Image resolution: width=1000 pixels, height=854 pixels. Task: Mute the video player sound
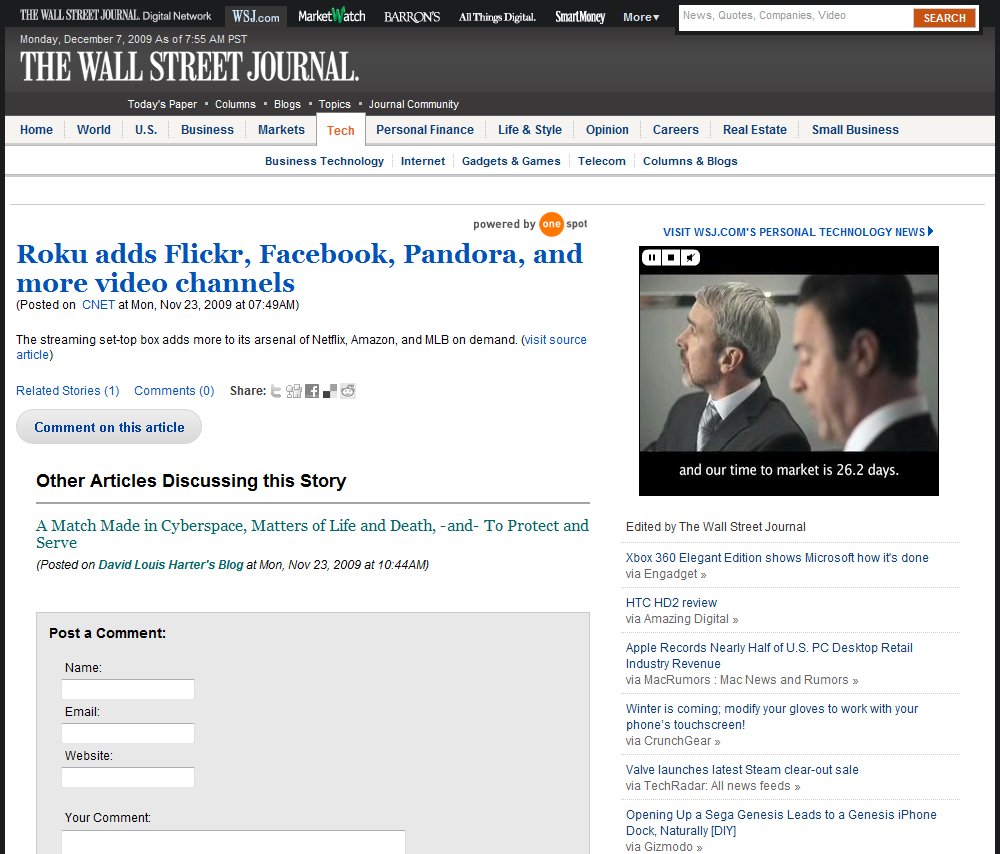point(690,258)
